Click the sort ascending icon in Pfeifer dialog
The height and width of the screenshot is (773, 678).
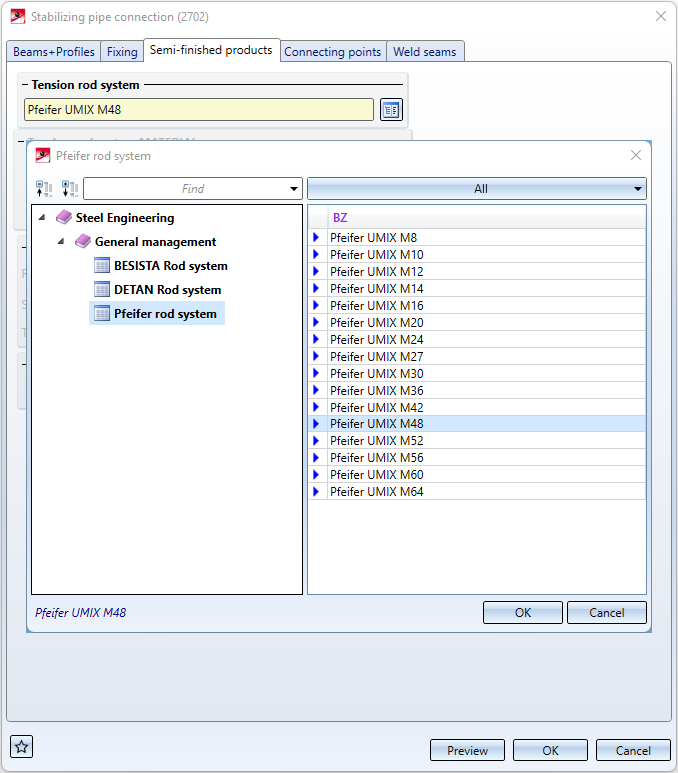coord(44,188)
